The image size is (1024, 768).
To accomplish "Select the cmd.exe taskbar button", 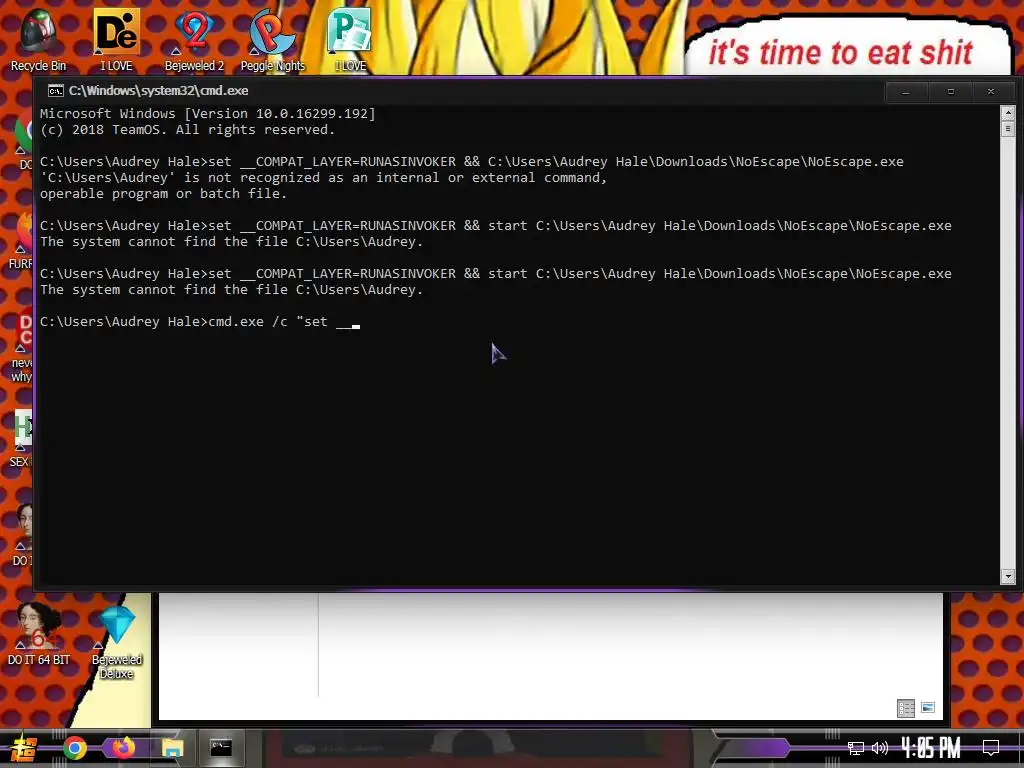I will (221, 748).
